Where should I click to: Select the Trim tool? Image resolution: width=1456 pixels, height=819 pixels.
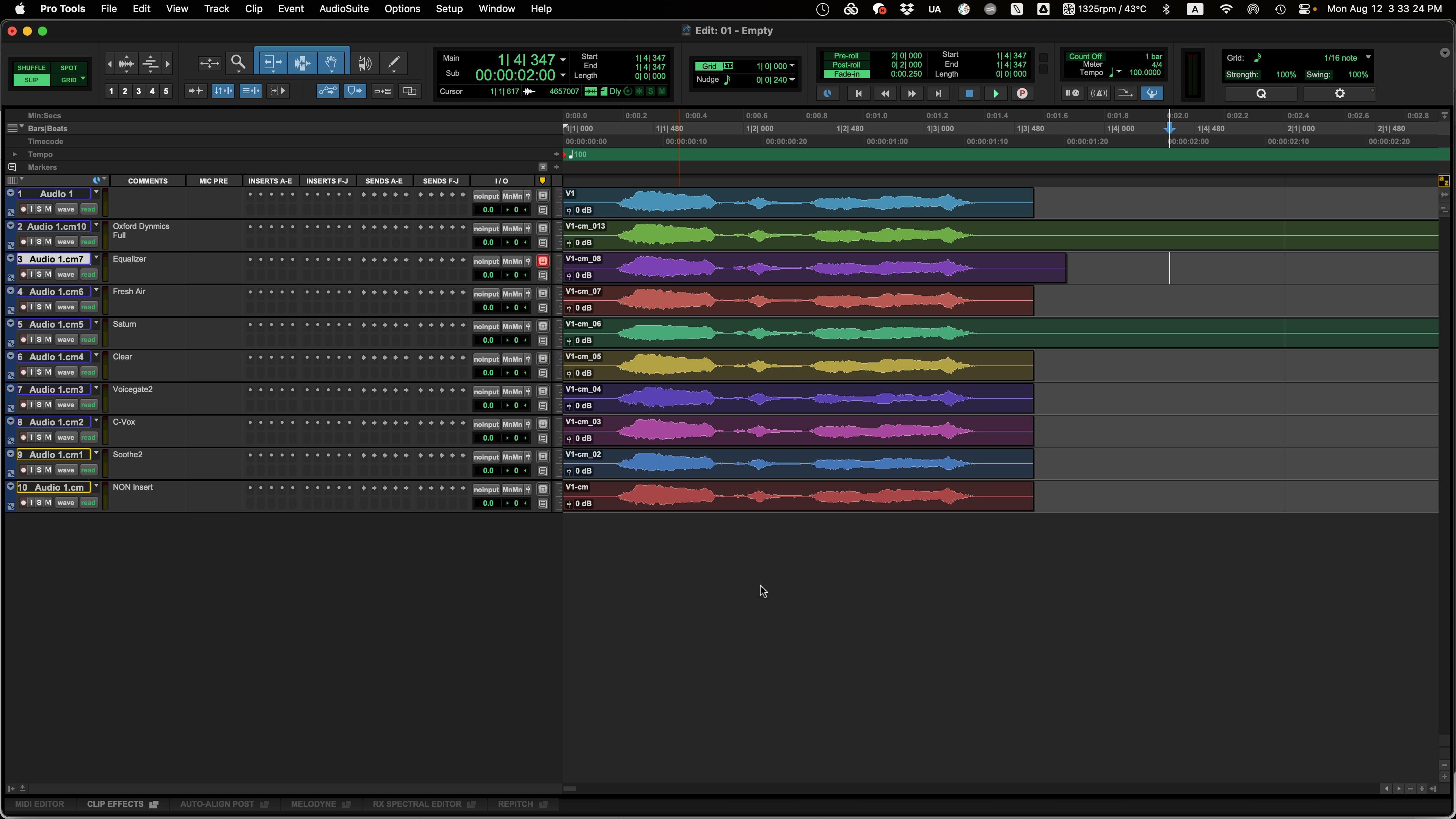[x=273, y=63]
